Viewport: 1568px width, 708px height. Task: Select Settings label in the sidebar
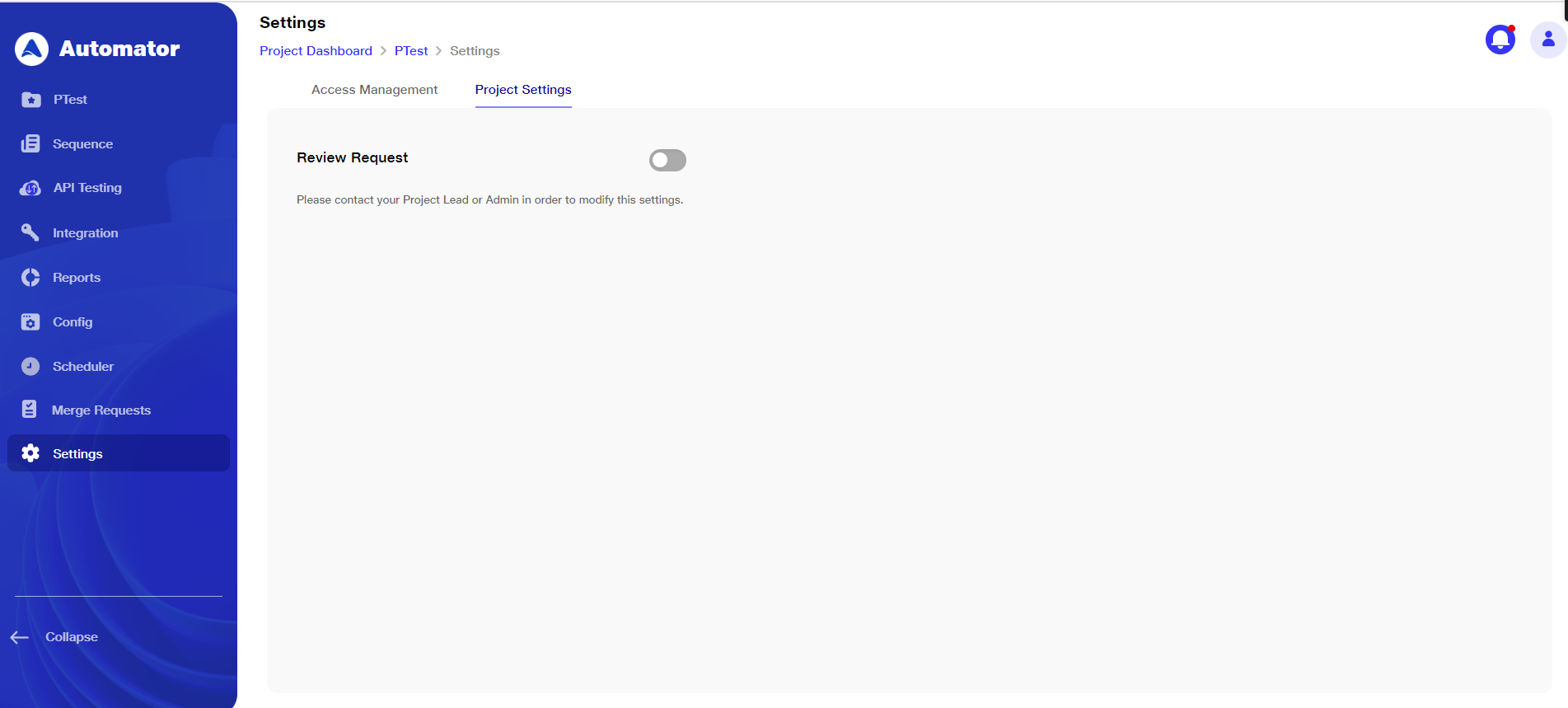click(x=78, y=454)
